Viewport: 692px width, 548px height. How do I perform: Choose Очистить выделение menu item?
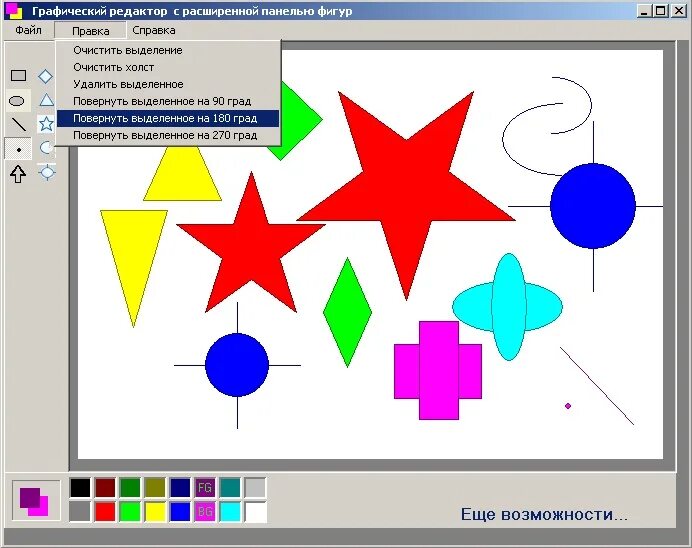pos(168,50)
